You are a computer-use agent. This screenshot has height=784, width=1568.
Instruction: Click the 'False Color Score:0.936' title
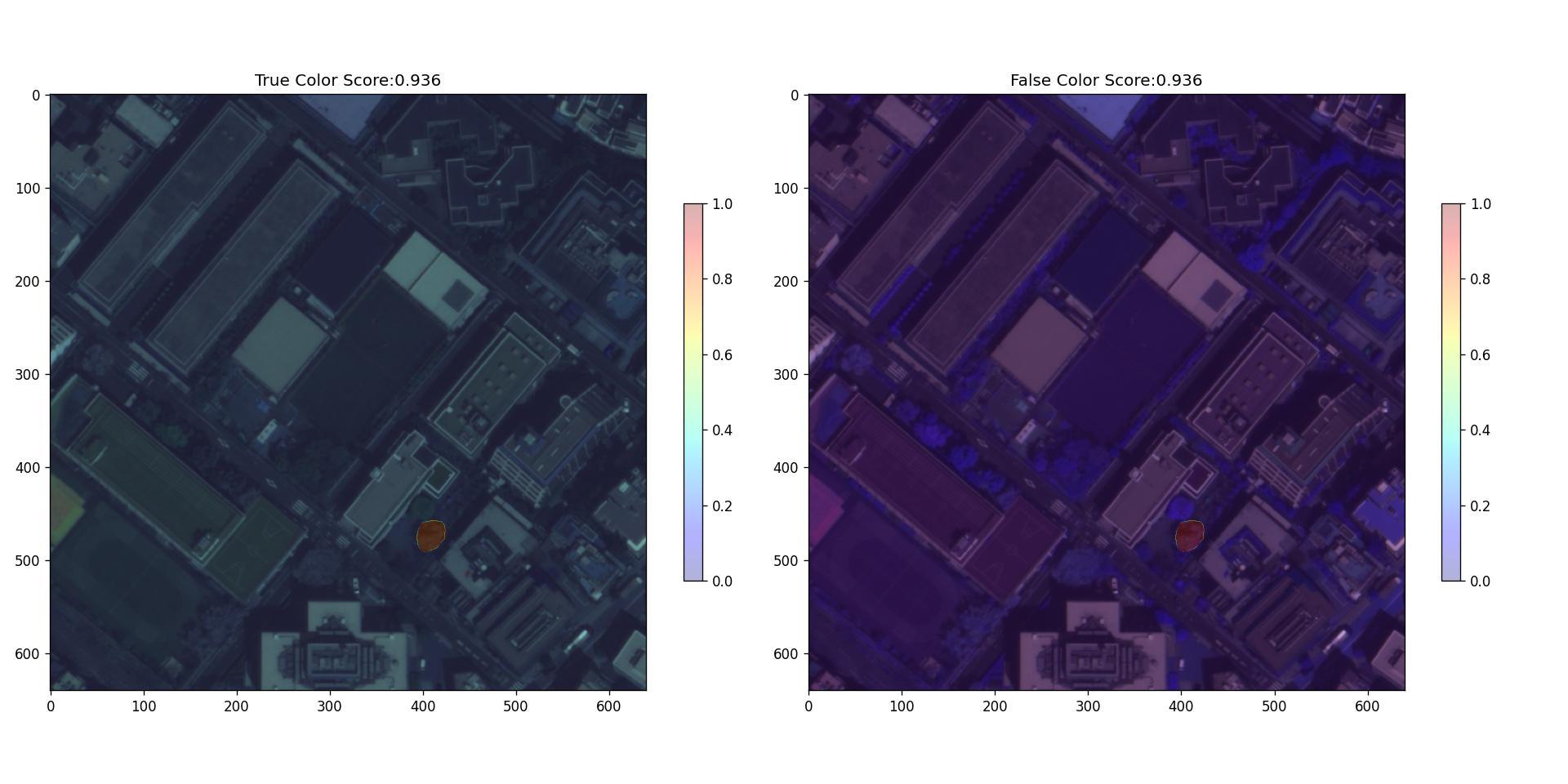point(1106,80)
